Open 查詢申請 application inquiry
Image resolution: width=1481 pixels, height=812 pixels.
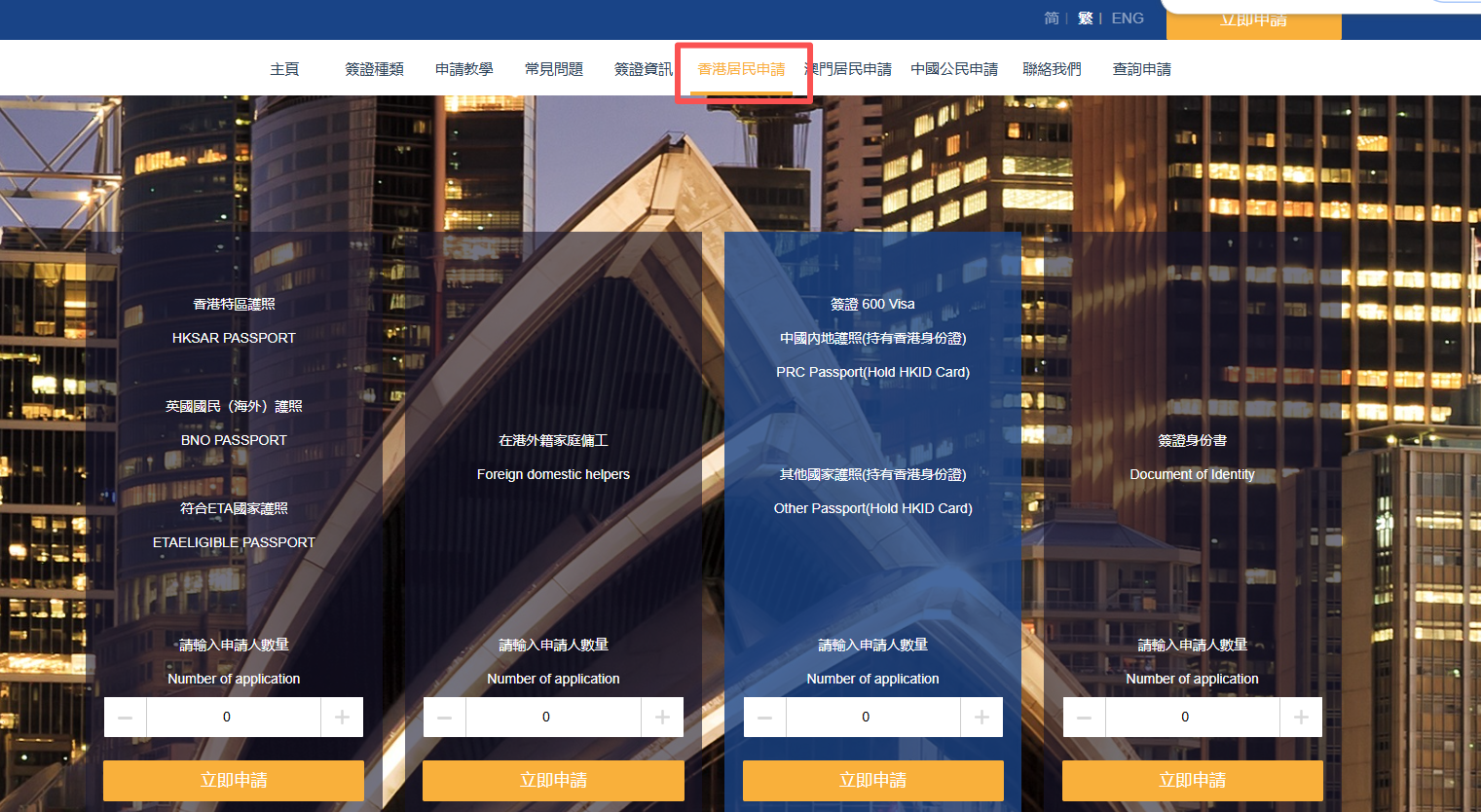coord(1141,69)
